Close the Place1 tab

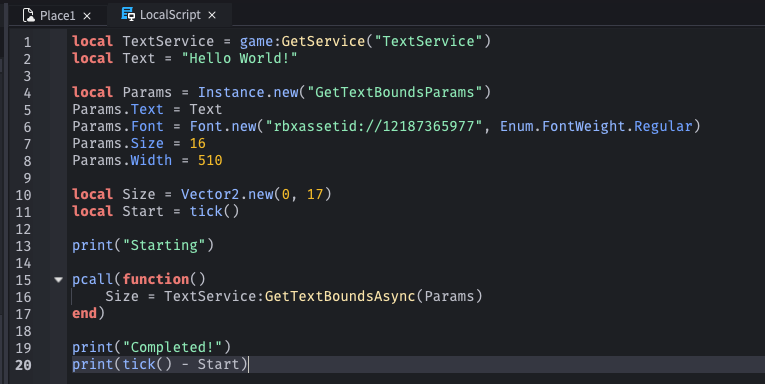click(87, 16)
